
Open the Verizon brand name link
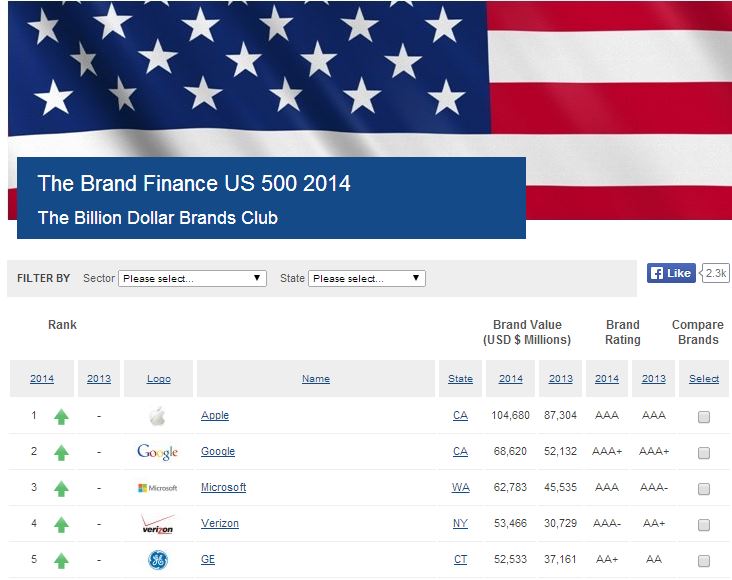tap(219, 524)
